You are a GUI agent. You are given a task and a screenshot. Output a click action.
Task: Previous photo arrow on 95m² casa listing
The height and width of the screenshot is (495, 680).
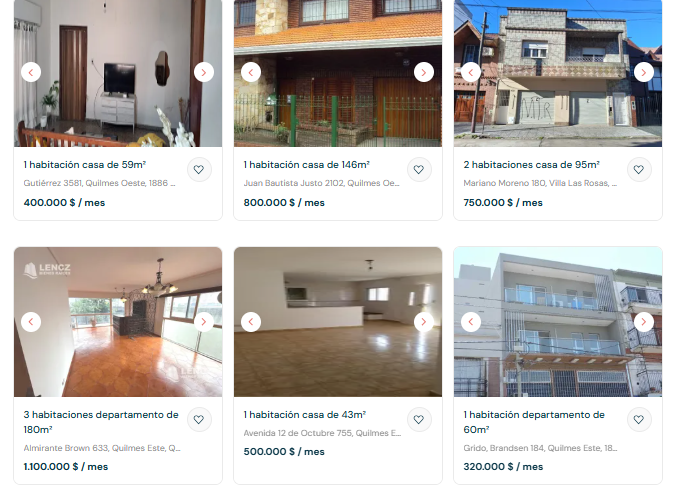(471, 72)
